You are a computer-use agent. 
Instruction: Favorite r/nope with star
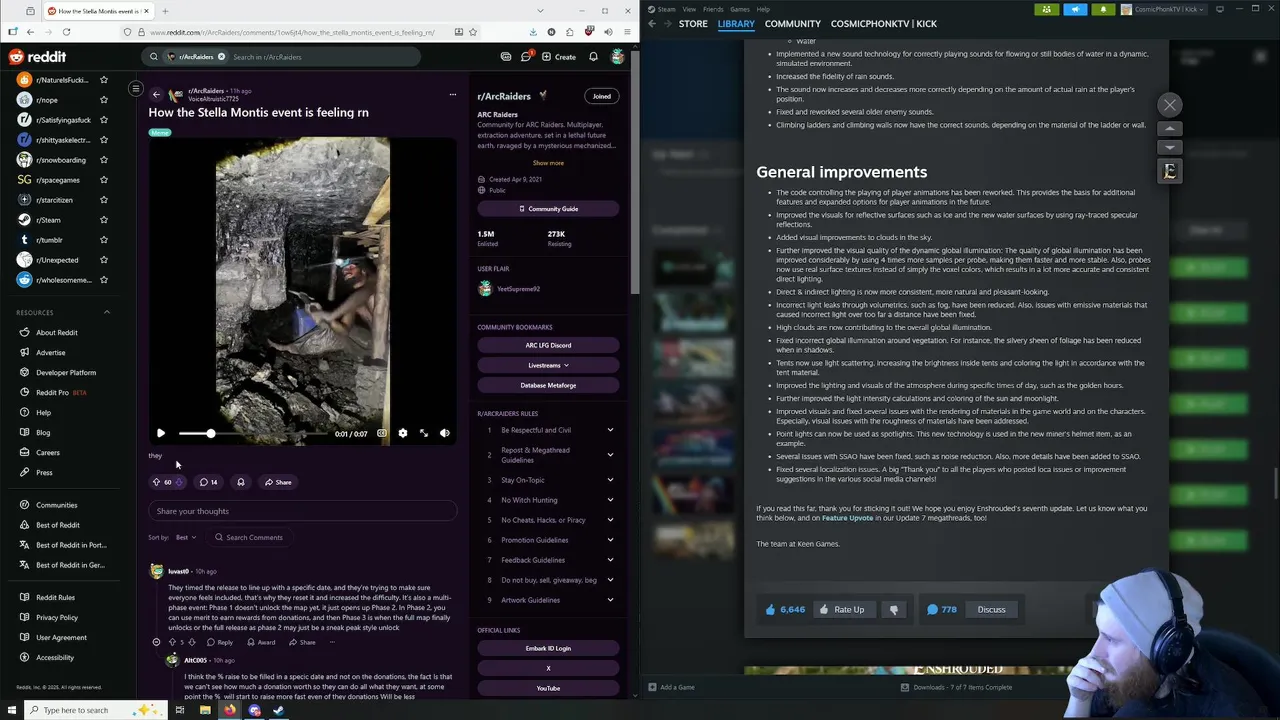point(103,100)
